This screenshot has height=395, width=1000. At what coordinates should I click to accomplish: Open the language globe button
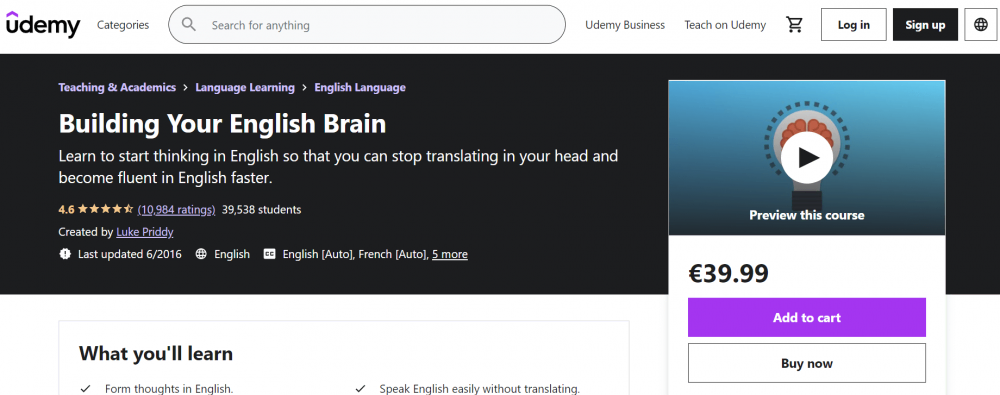[981, 25]
